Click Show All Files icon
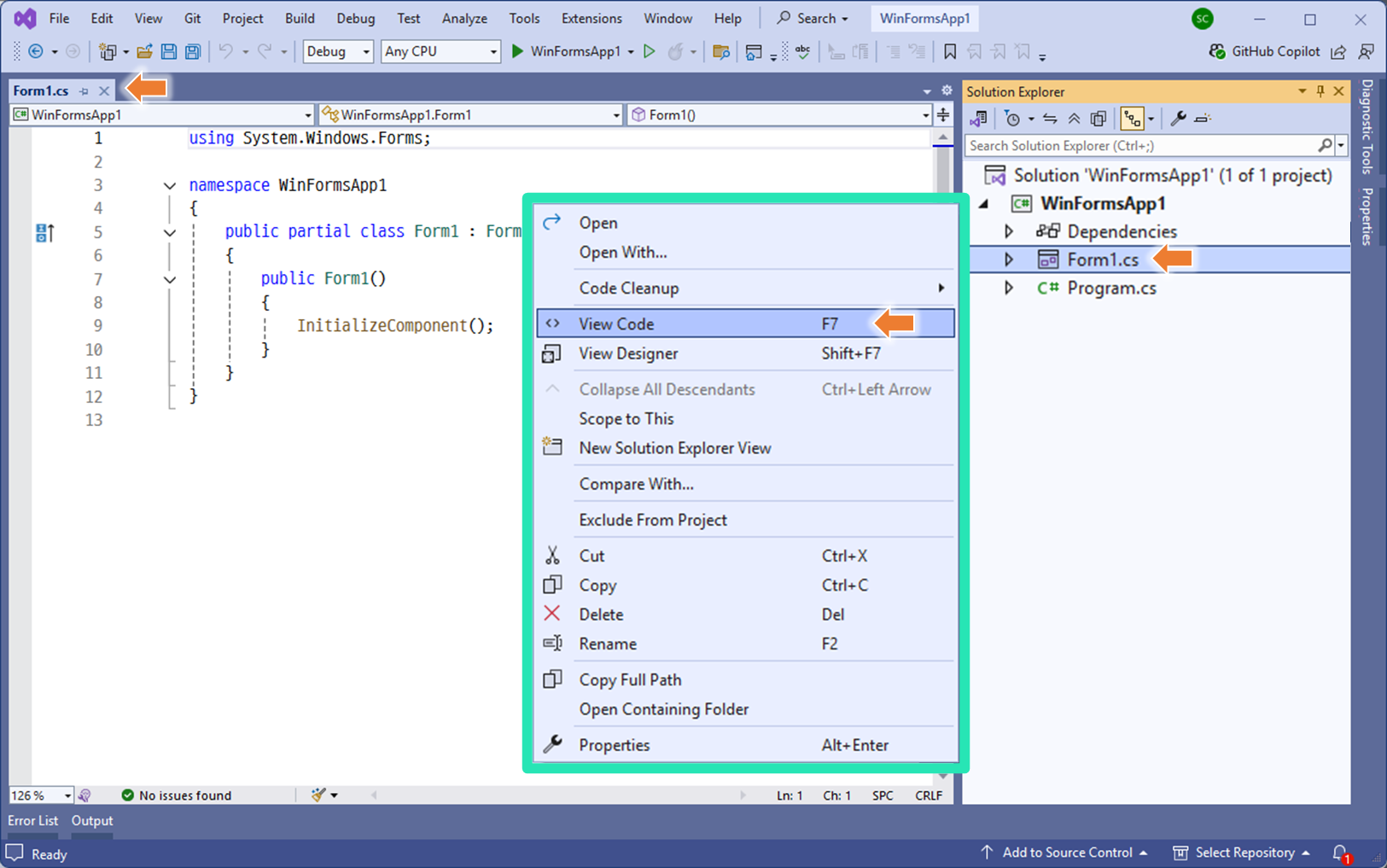1387x868 pixels. pos(1099,119)
